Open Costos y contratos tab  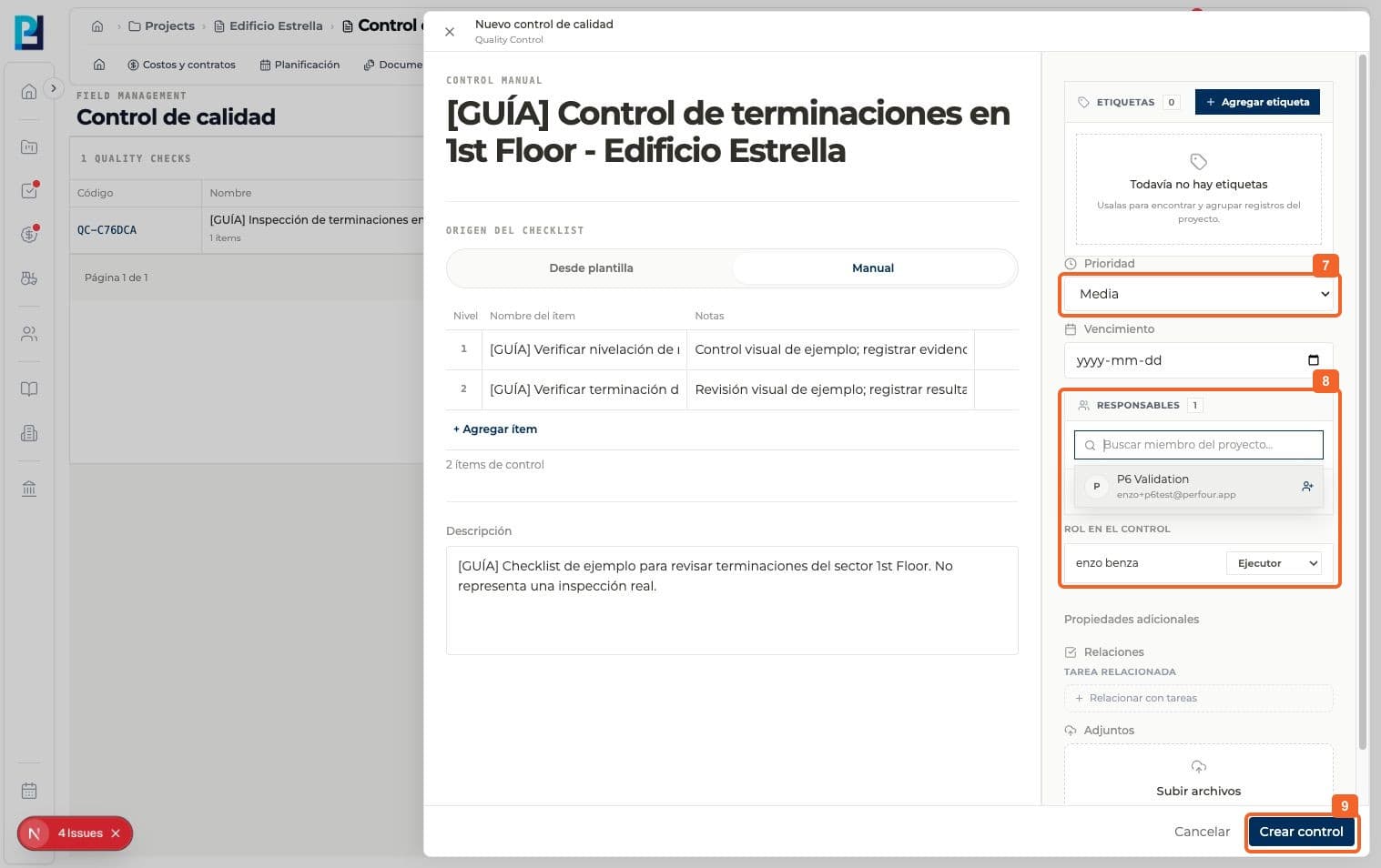point(181,65)
